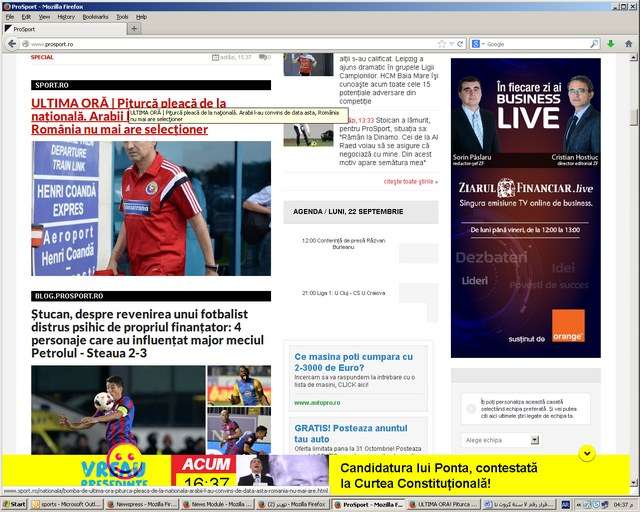Select the ProSport browser tab

(x=60, y=29)
